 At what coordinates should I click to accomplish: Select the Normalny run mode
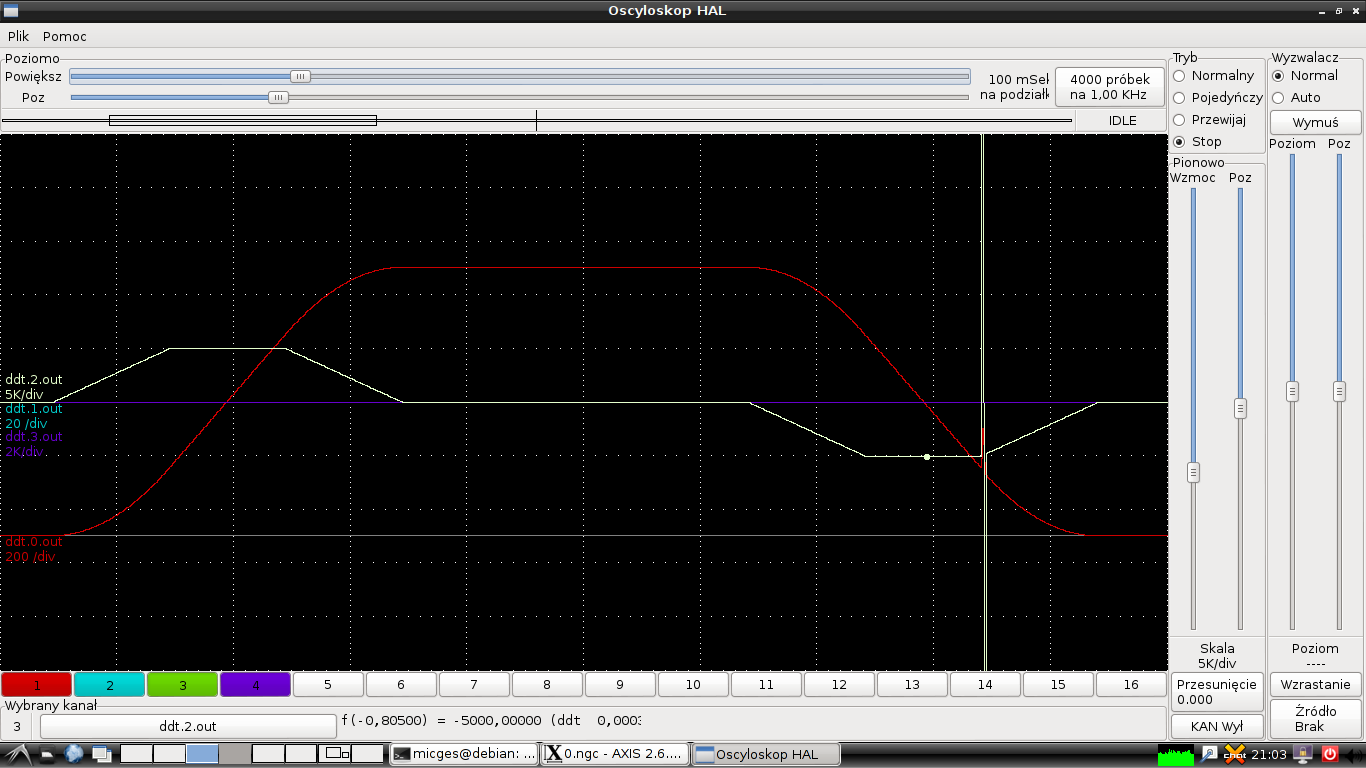coord(1213,75)
